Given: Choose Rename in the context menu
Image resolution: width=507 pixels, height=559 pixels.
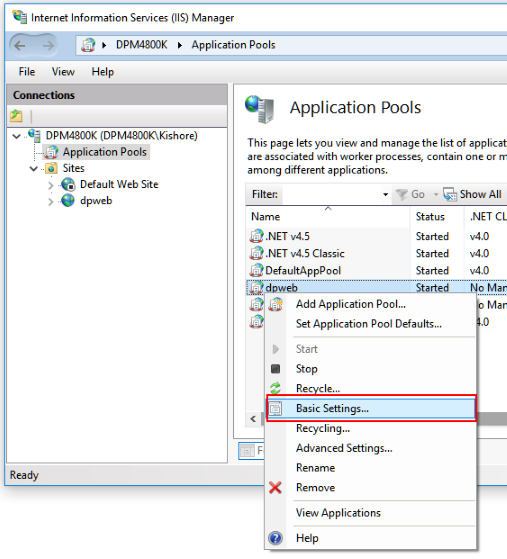Looking at the screenshot, I should tap(370, 467).
